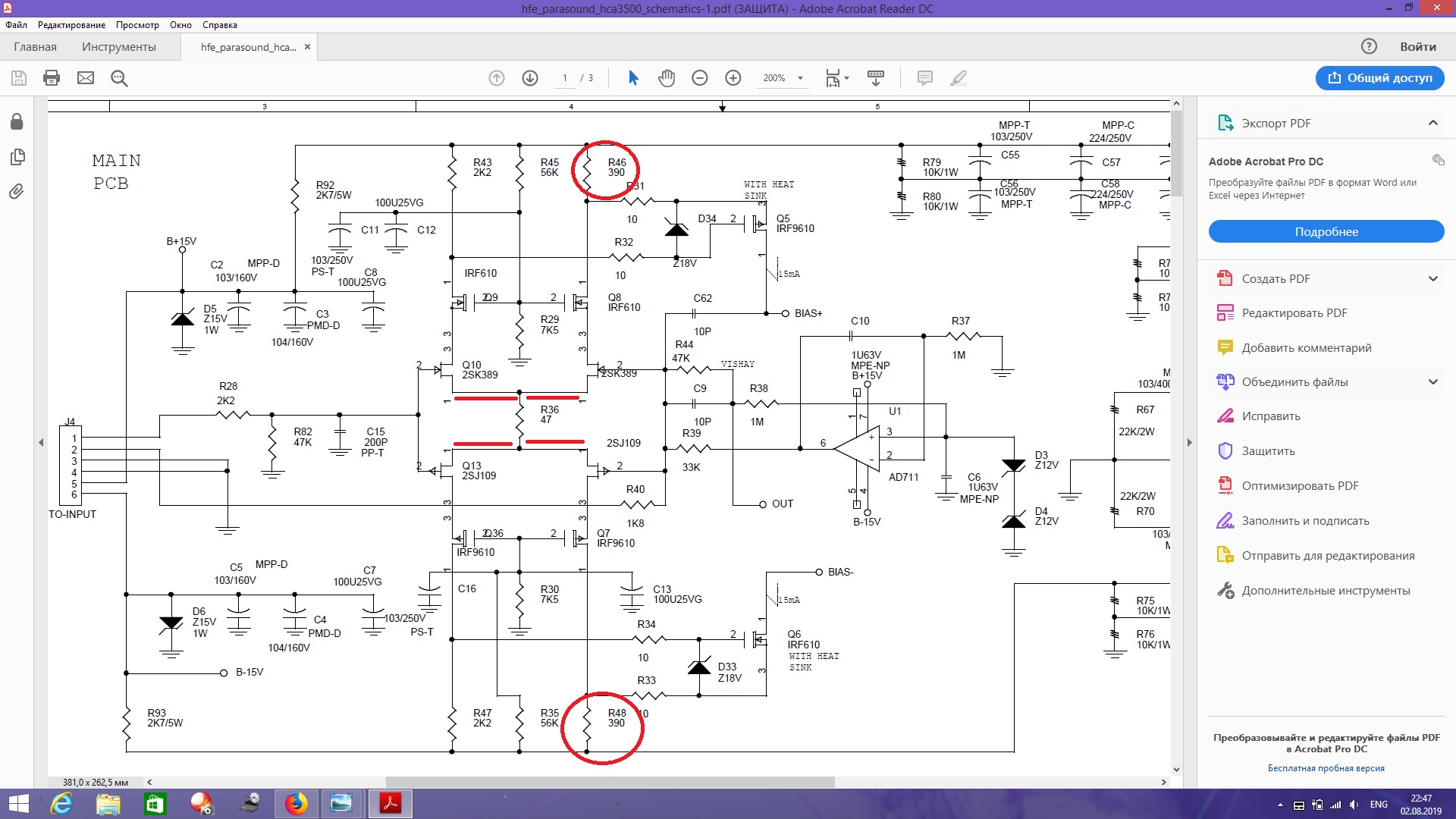Send file by email icon
This screenshot has width=1456, height=819.
[86, 78]
